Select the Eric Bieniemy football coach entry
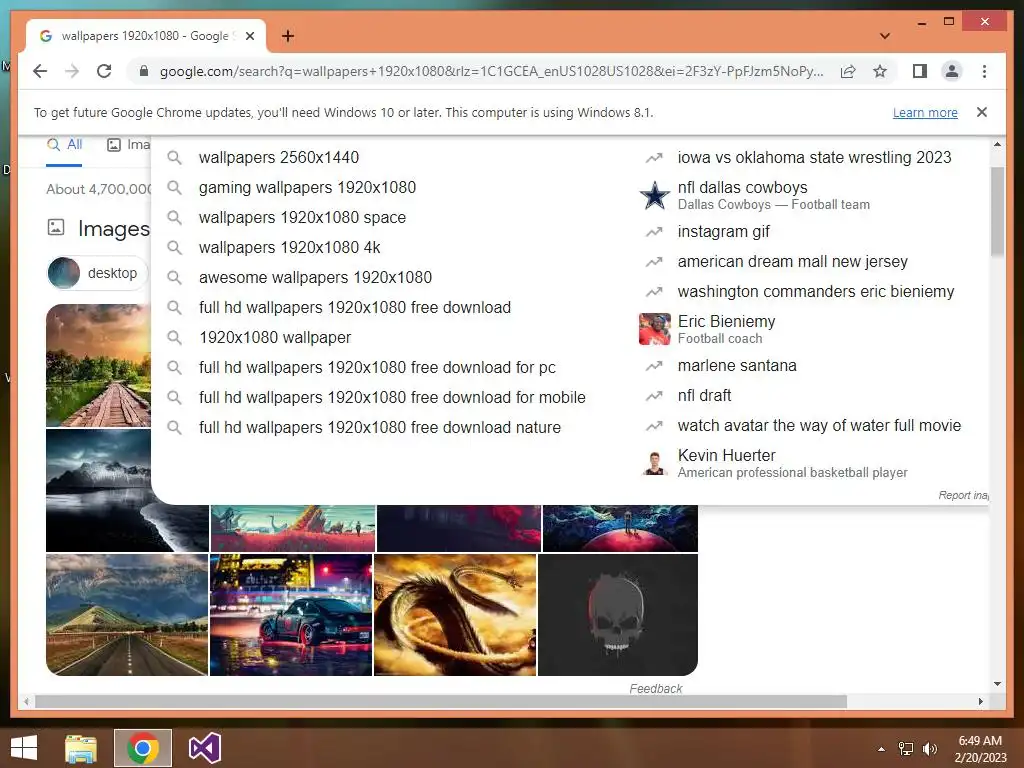Screen dimensions: 1024x768 pos(726,328)
